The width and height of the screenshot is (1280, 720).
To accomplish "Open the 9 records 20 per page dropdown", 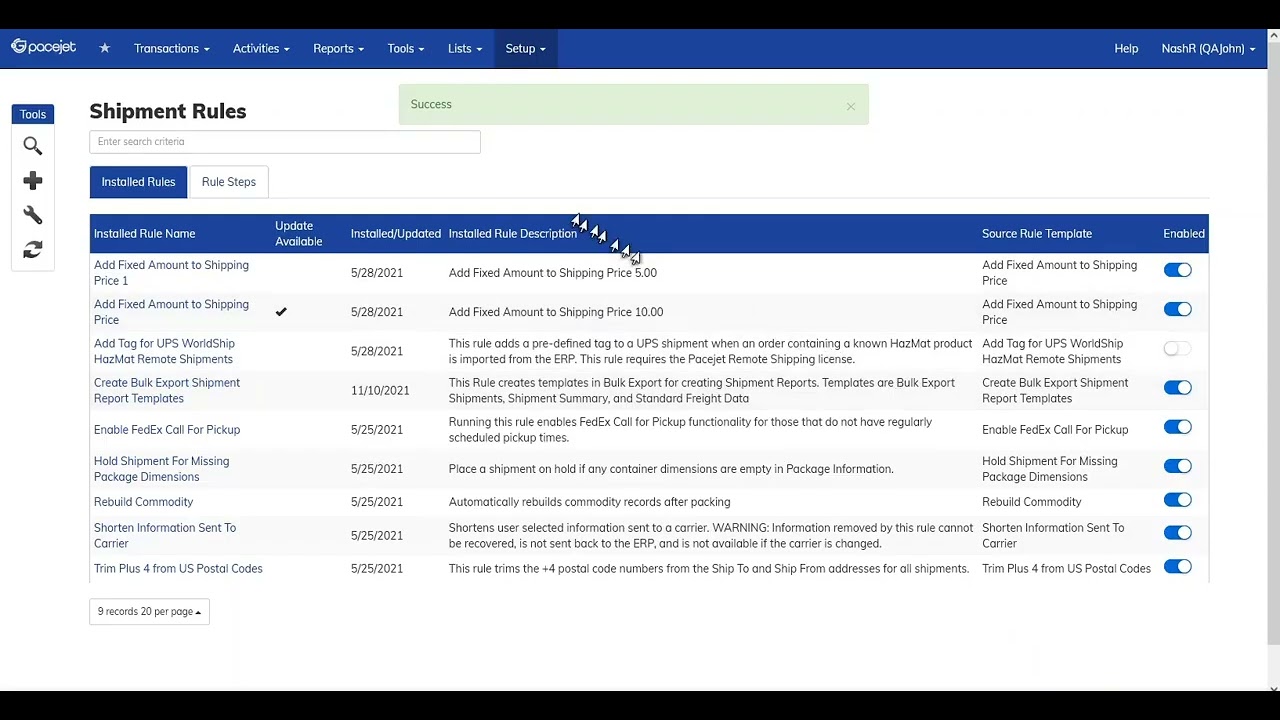I will (x=149, y=611).
